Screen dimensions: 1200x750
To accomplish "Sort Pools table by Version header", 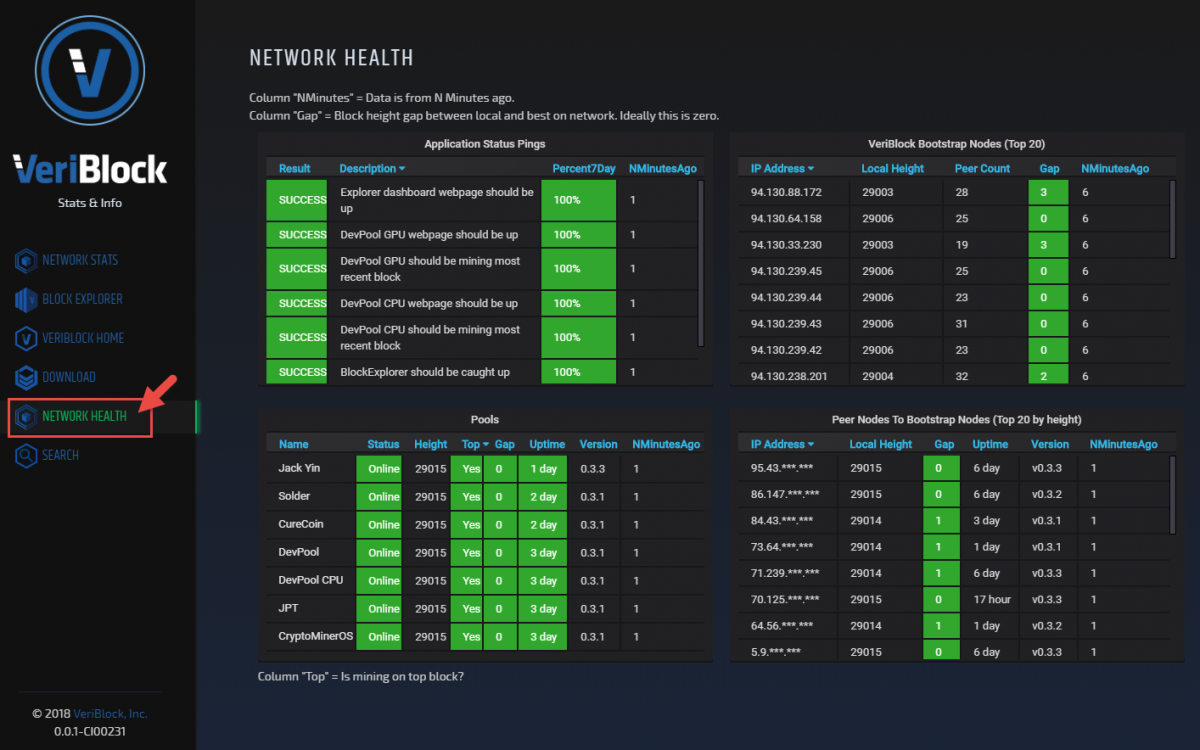I will (x=599, y=444).
